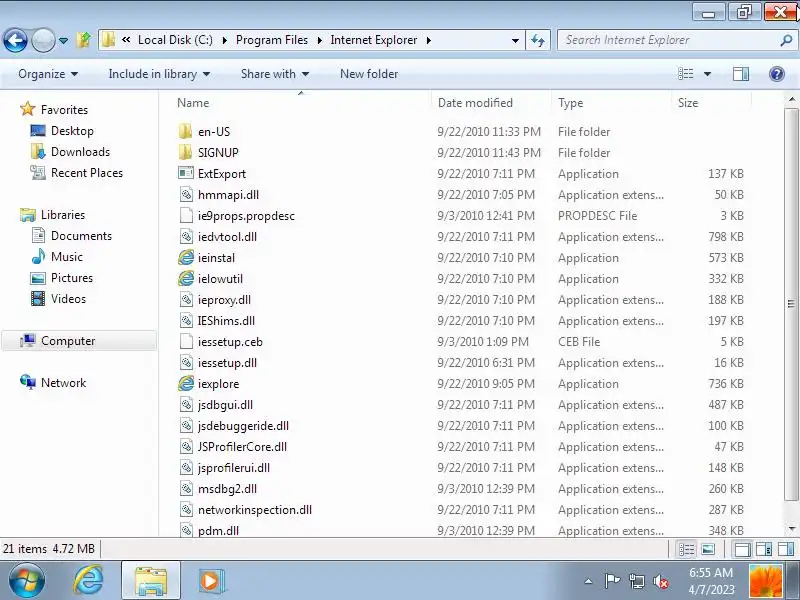Screen dimensions: 800x600
Task: Click the Change your view icon
Action: tap(685, 74)
